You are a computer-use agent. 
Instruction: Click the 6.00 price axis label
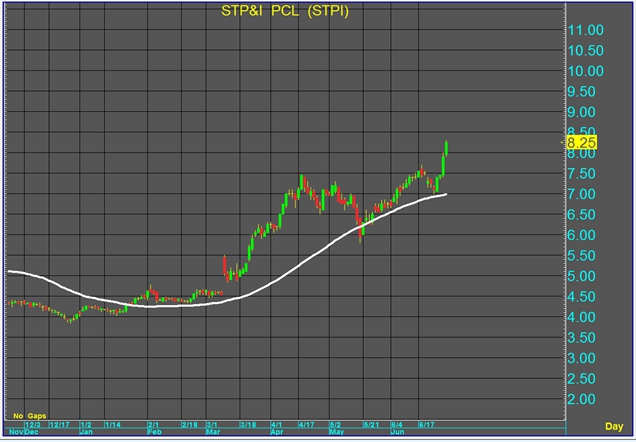tap(581, 235)
